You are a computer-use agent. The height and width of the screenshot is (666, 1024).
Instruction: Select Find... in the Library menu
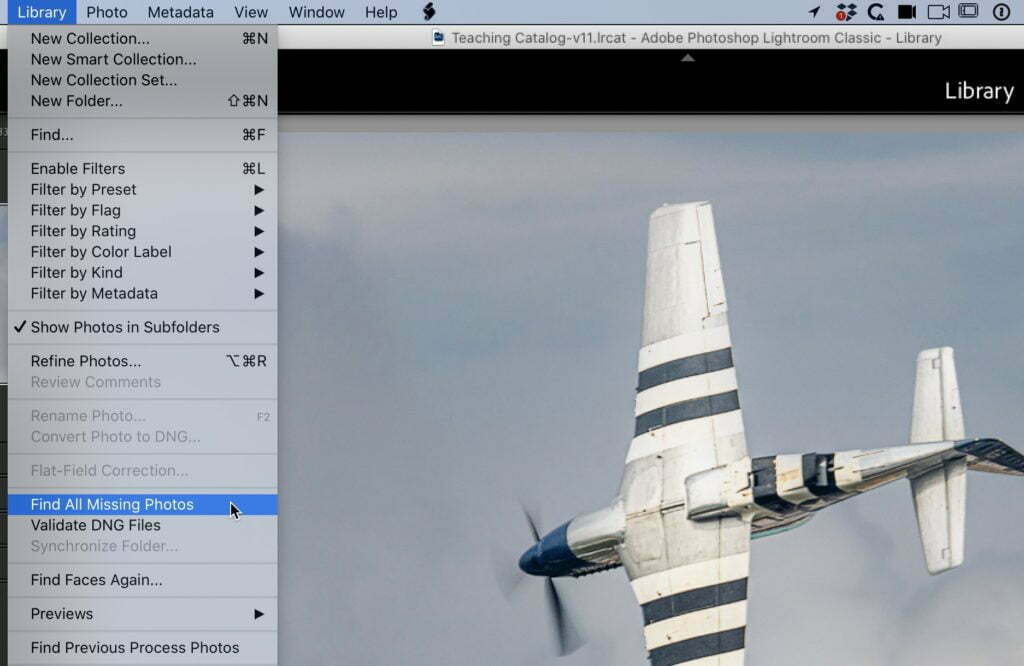click(143, 135)
